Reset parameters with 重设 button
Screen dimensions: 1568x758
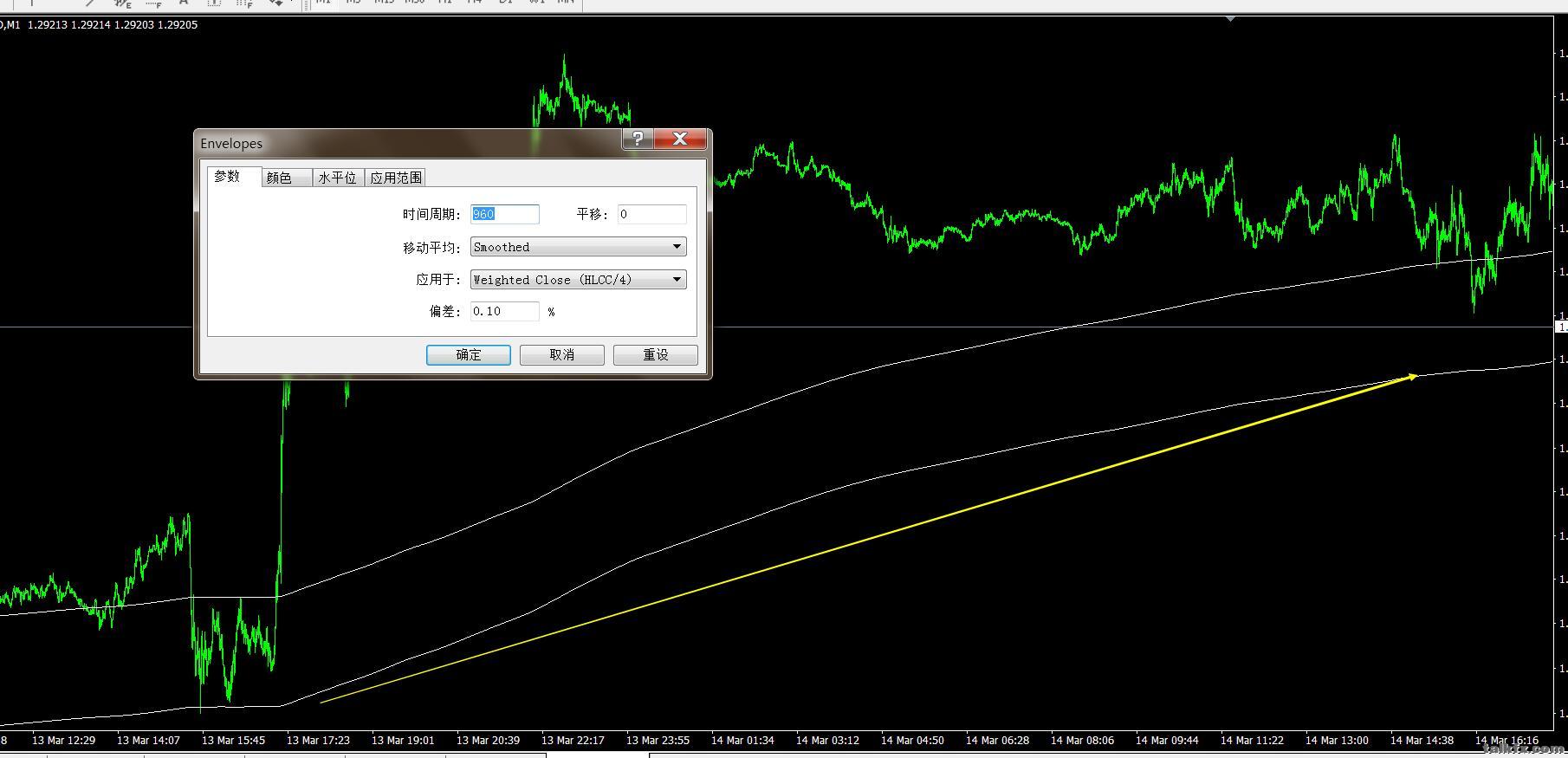pos(656,354)
